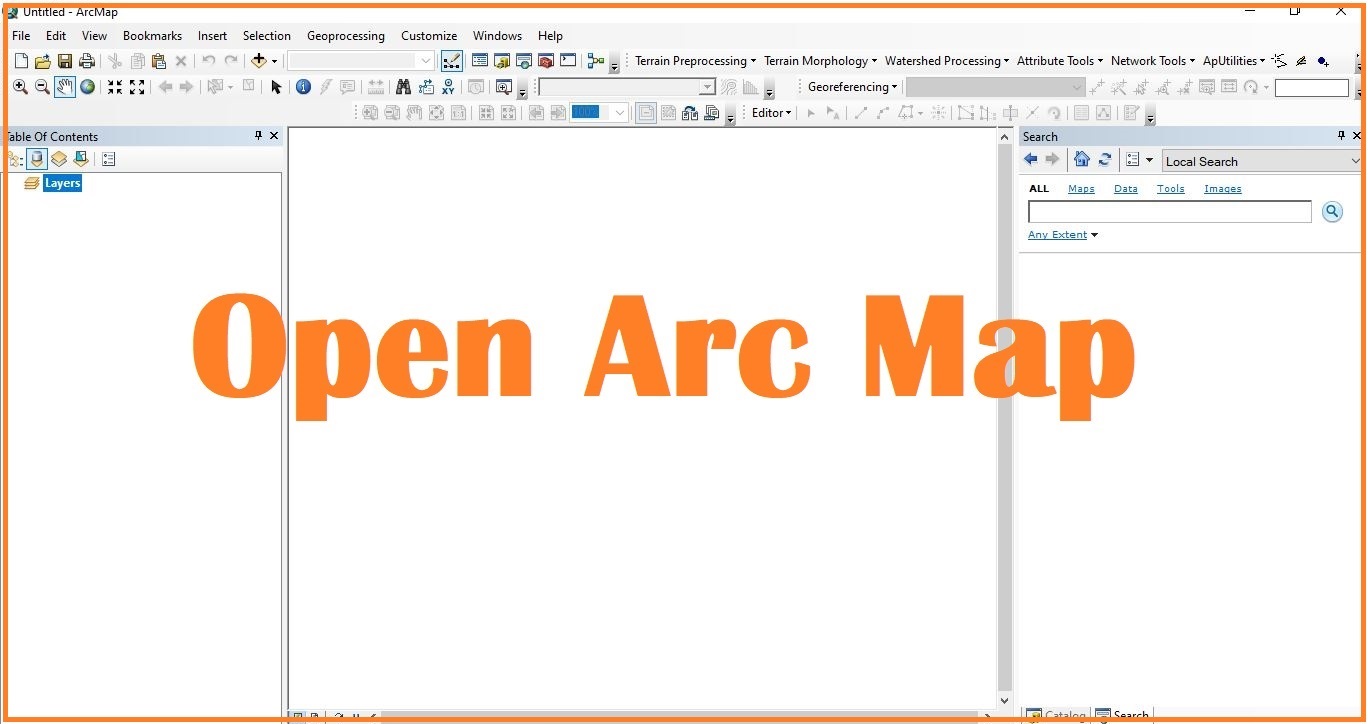Image resolution: width=1368 pixels, height=724 pixels.
Task: Click Change Layout icon on Layout toolbar
Action: (x=690, y=113)
